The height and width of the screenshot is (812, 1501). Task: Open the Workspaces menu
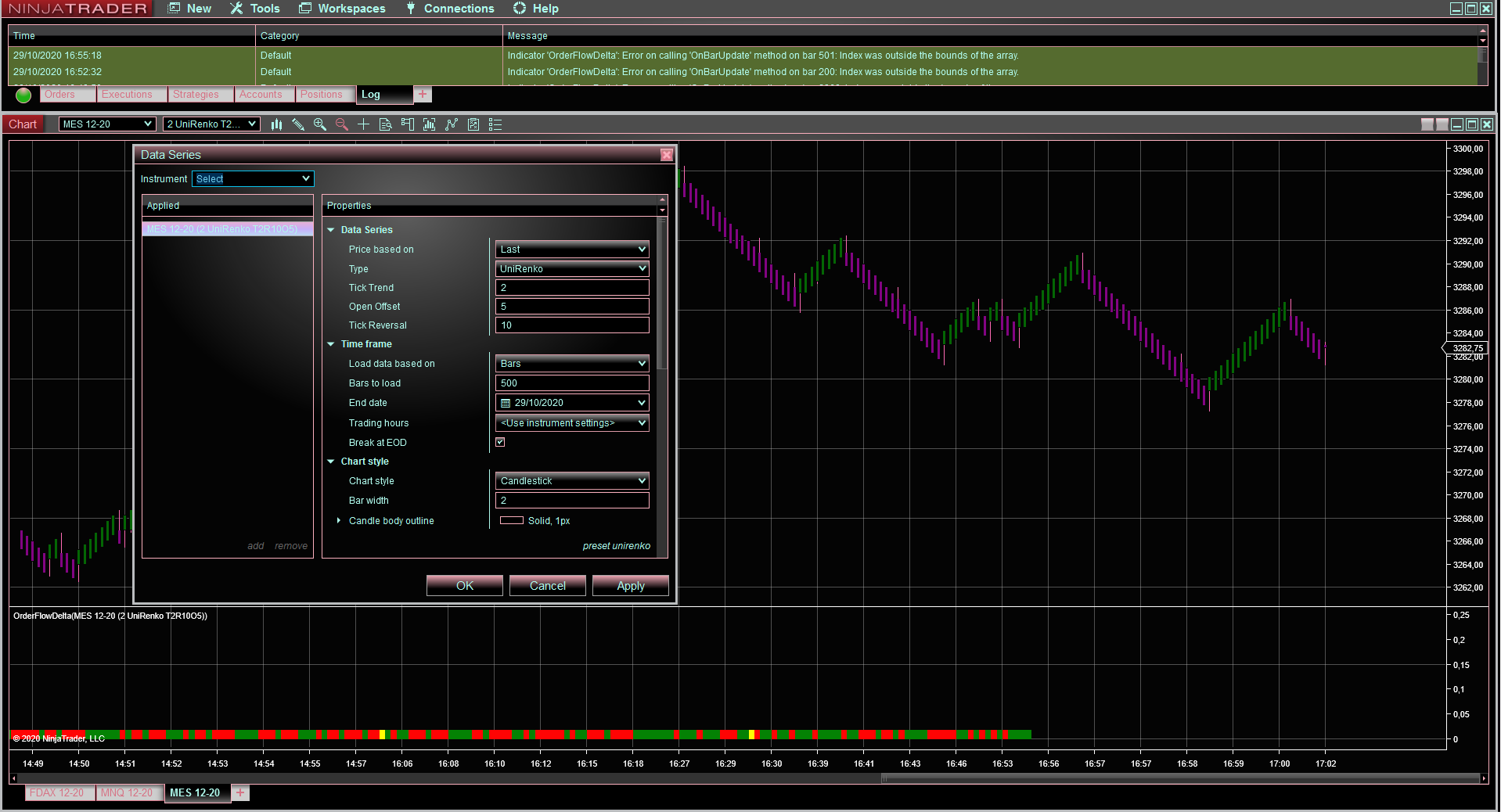tap(342, 9)
